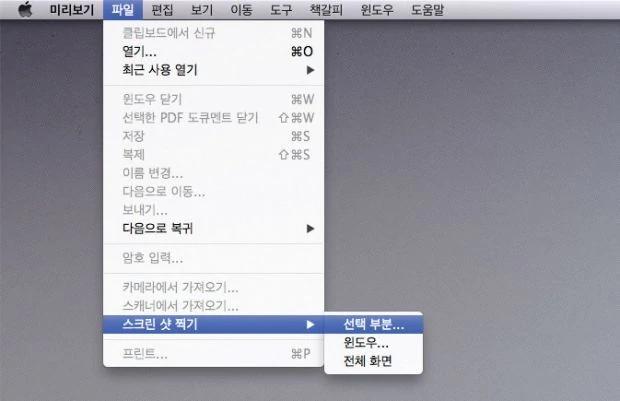Open the 책갈피 menu

pyautogui.click(x=326, y=9)
